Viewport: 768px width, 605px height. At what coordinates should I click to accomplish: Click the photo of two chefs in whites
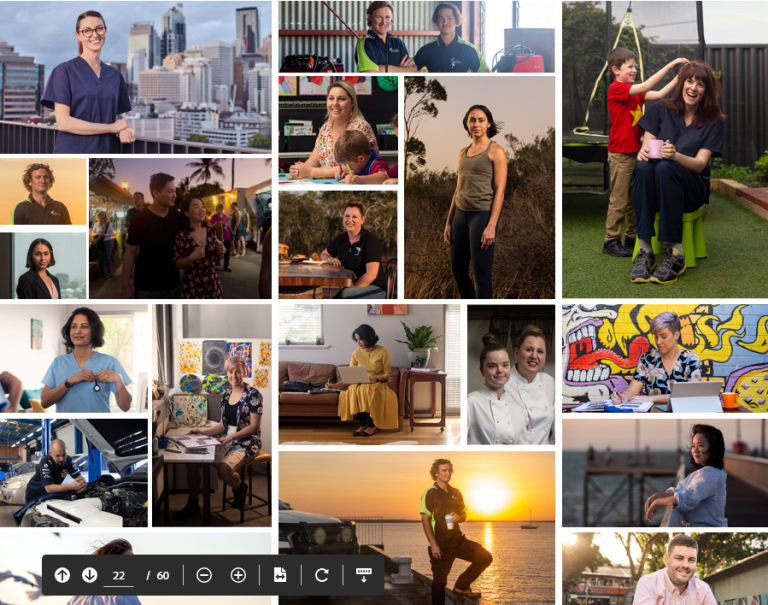pyautogui.click(x=511, y=374)
